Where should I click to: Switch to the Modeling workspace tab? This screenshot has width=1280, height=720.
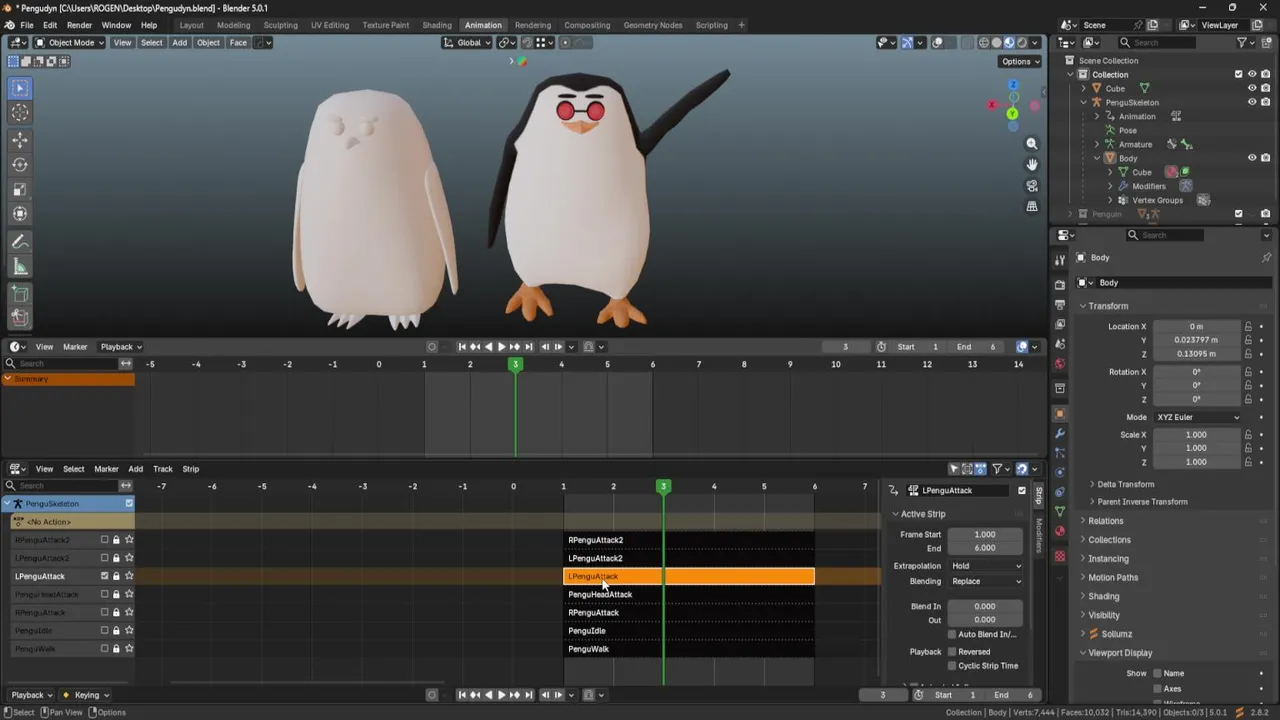[234, 25]
